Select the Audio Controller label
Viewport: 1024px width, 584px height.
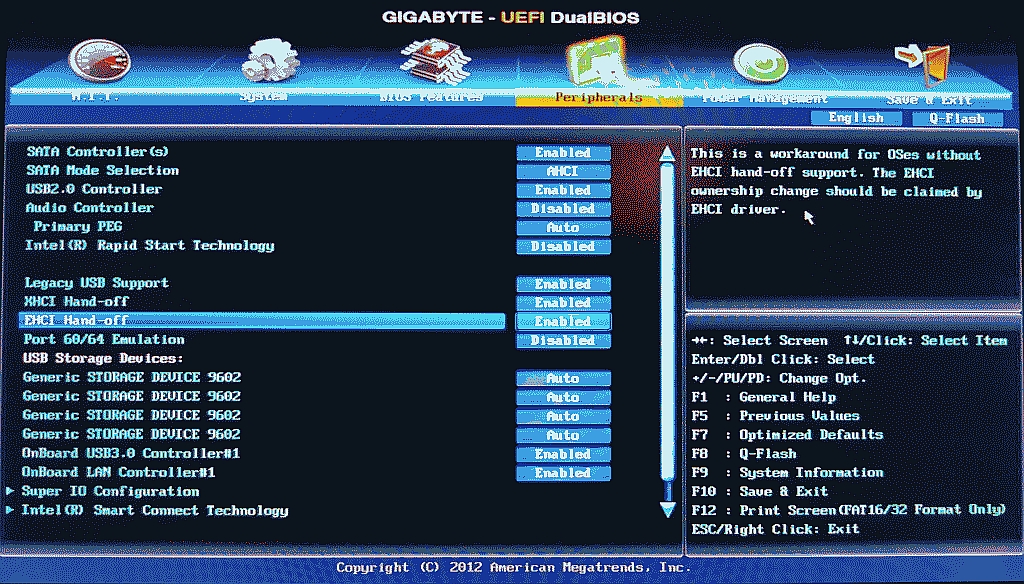point(90,208)
